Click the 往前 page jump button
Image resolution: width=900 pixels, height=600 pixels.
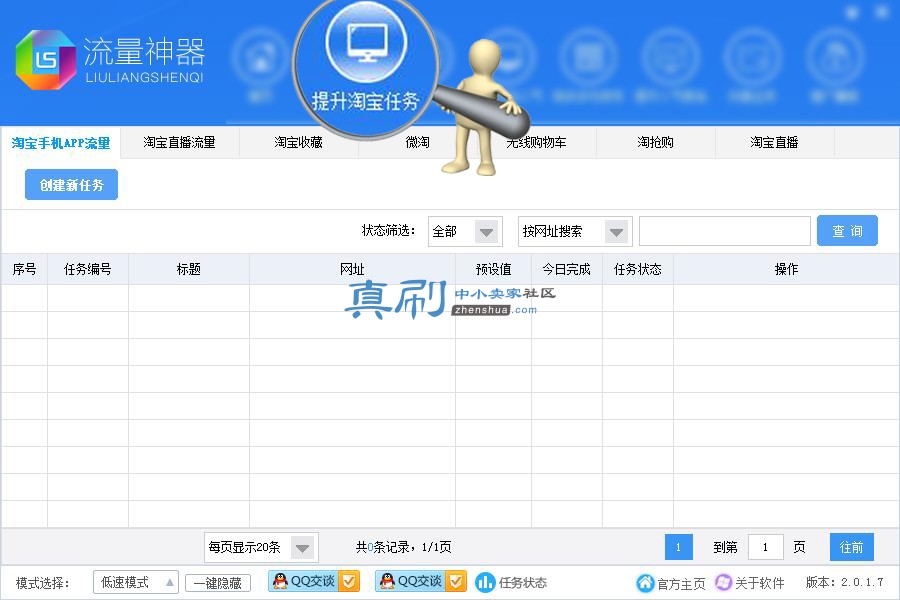[852, 547]
